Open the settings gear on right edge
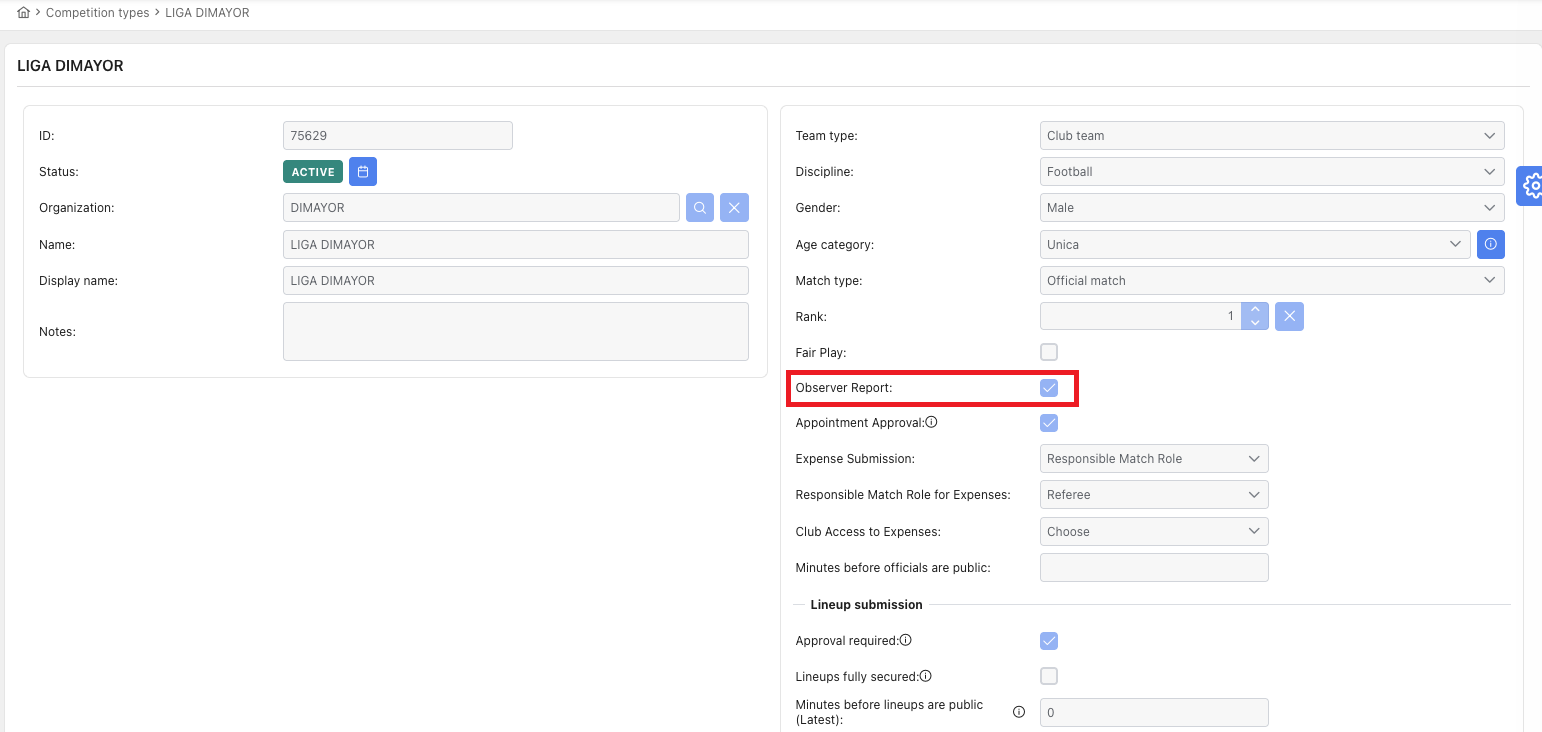 1531,186
